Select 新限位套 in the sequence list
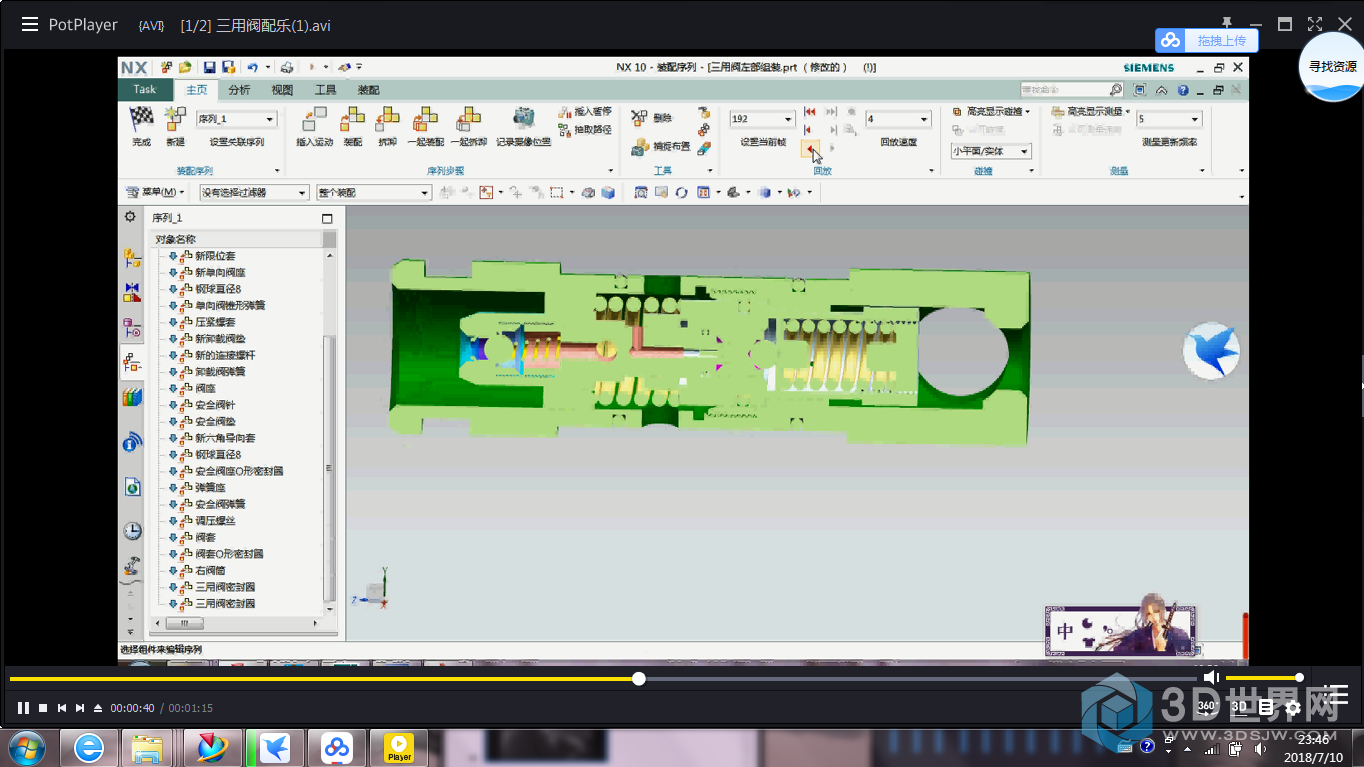The width and height of the screenshot is (1364, 767). [x=215, y=256]
